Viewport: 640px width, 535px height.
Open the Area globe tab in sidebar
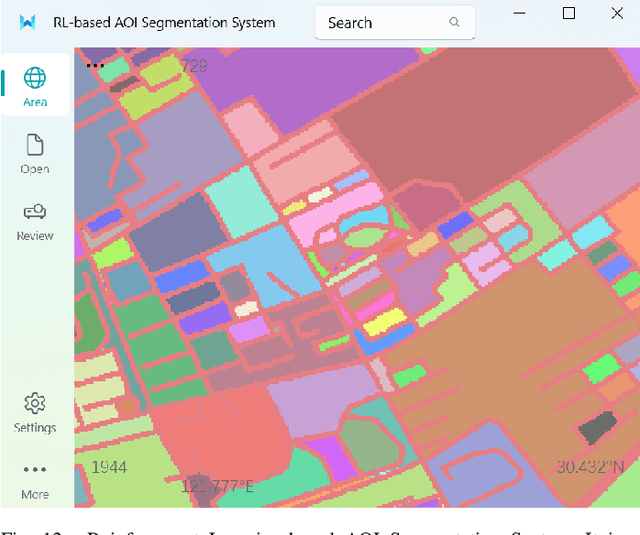point(35,85)
